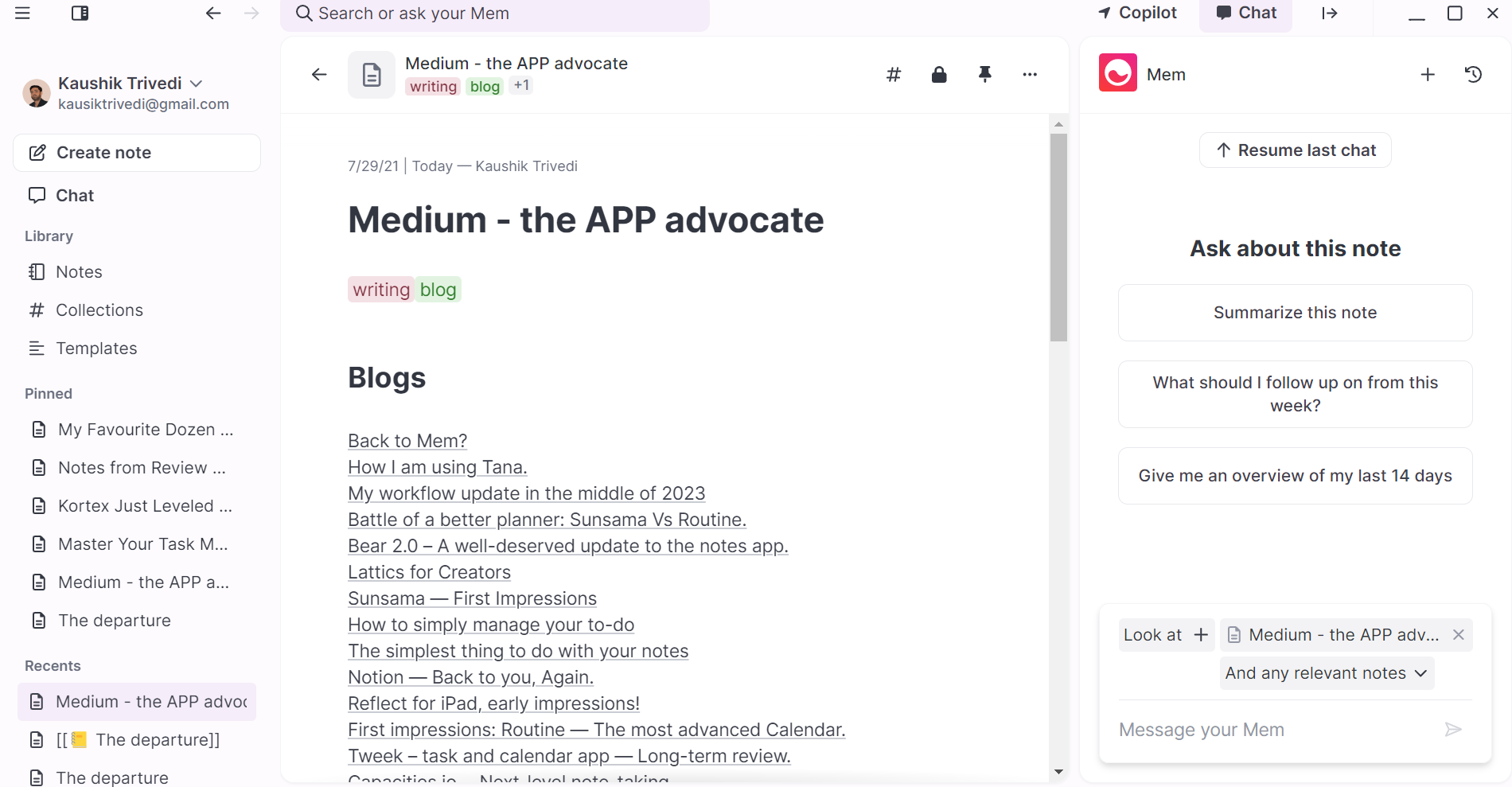
Task: Open chat history clock icon
Action: 1473,75
